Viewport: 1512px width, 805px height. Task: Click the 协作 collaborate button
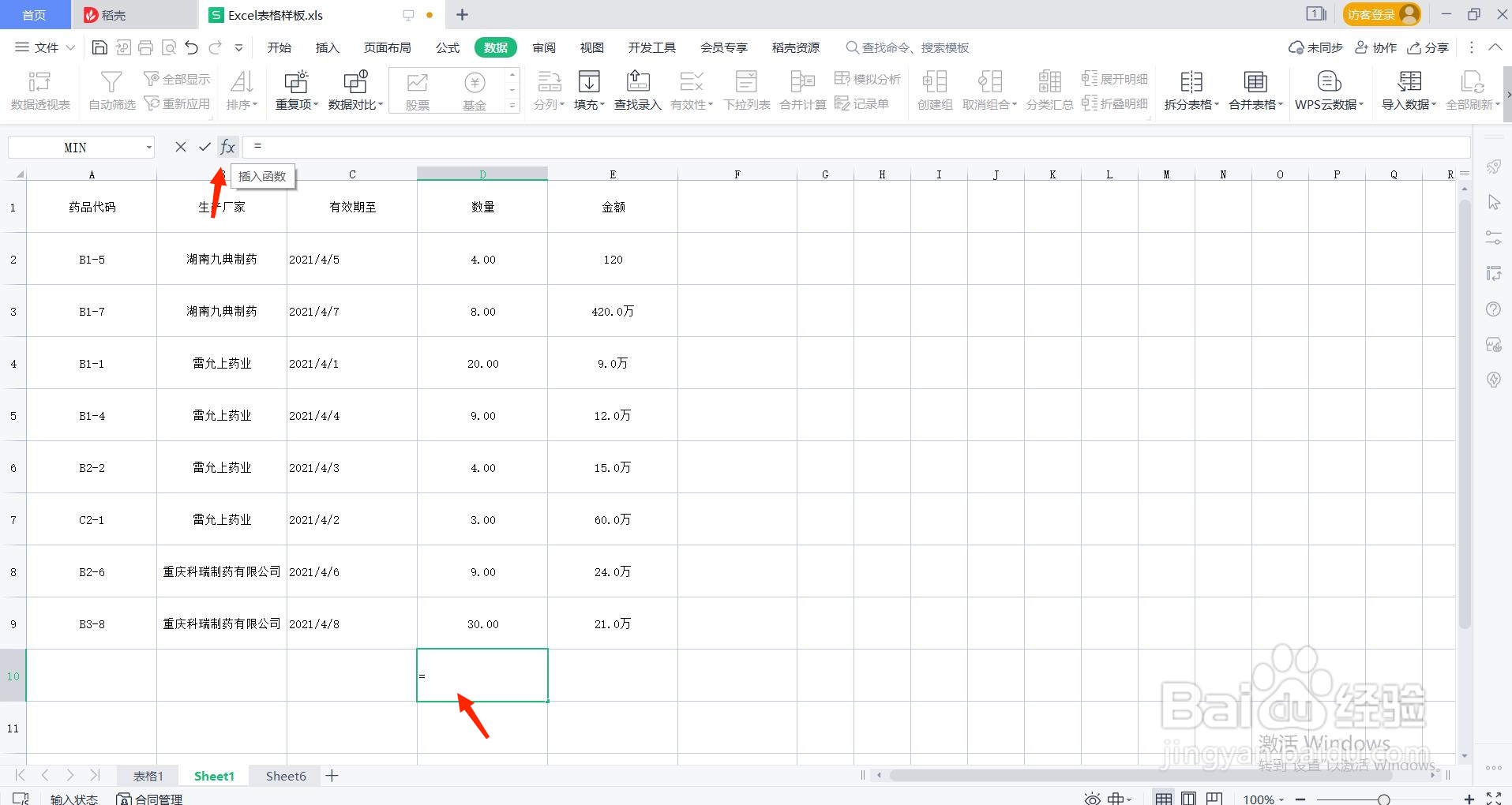(x=1375, y=47)
